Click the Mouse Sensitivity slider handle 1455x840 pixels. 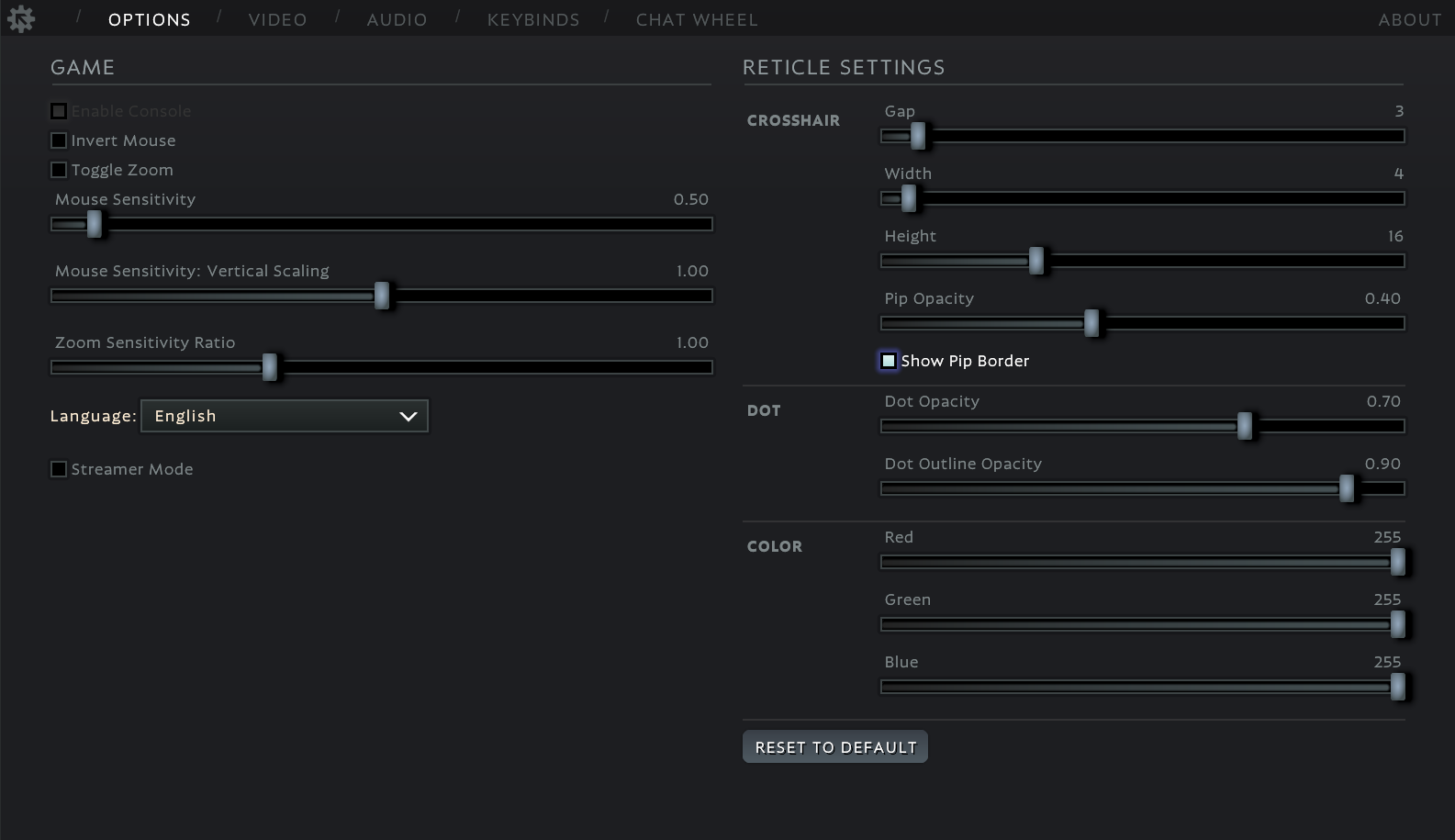(95, 224)
